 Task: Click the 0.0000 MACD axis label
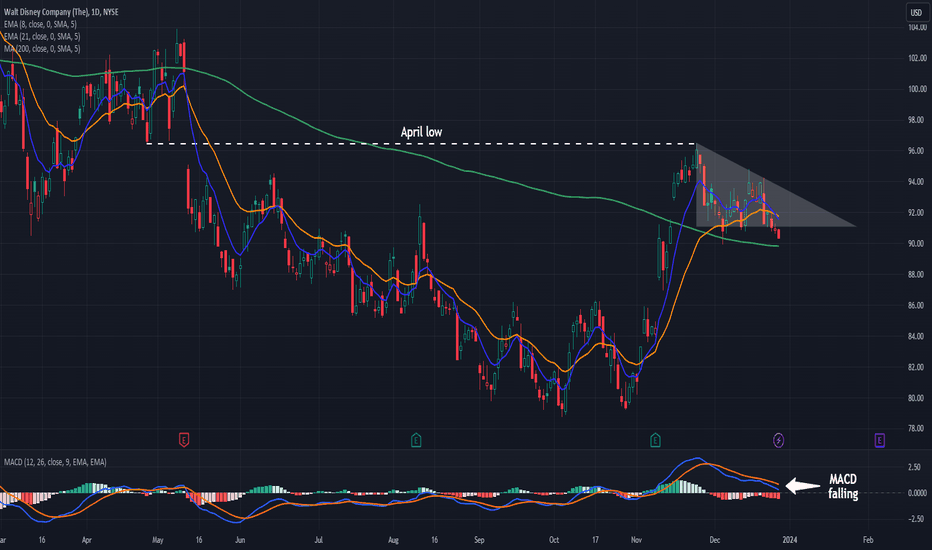(917, 493)
